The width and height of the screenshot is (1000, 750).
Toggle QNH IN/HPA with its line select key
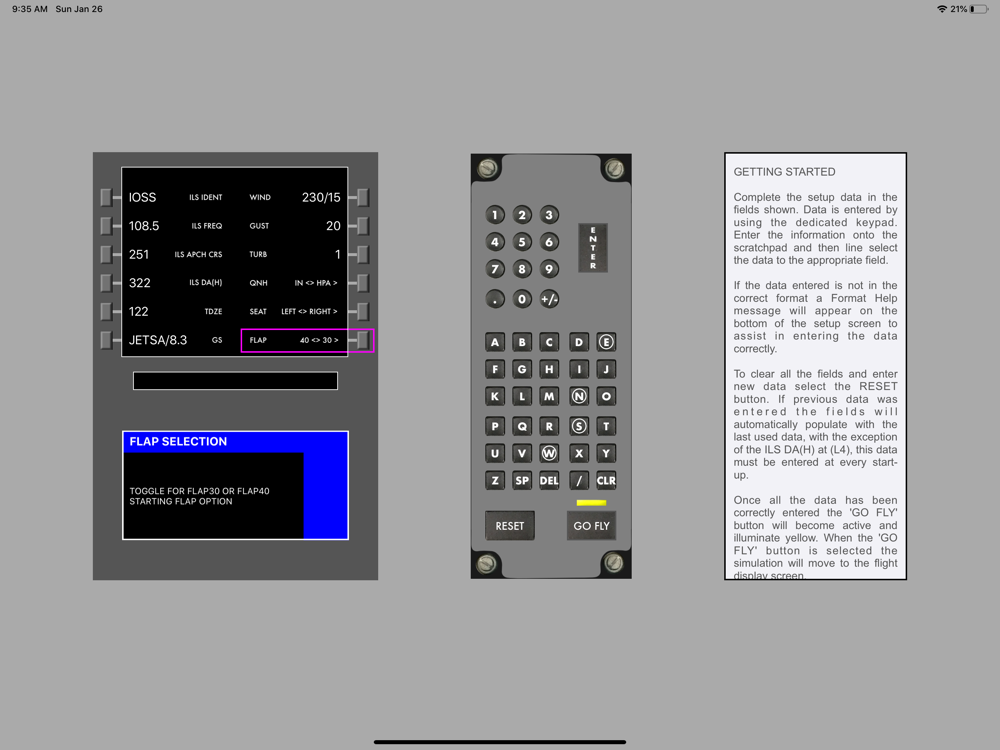tap(363, 283)
